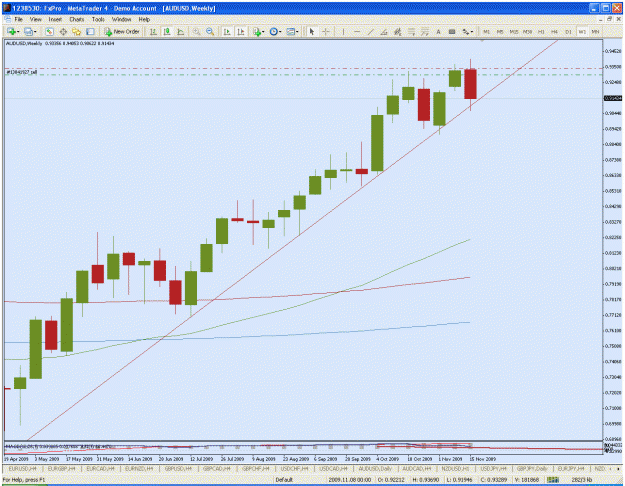Select the Text Label tool
Viewport: 625px width, 486px height.
pos(452,31)
